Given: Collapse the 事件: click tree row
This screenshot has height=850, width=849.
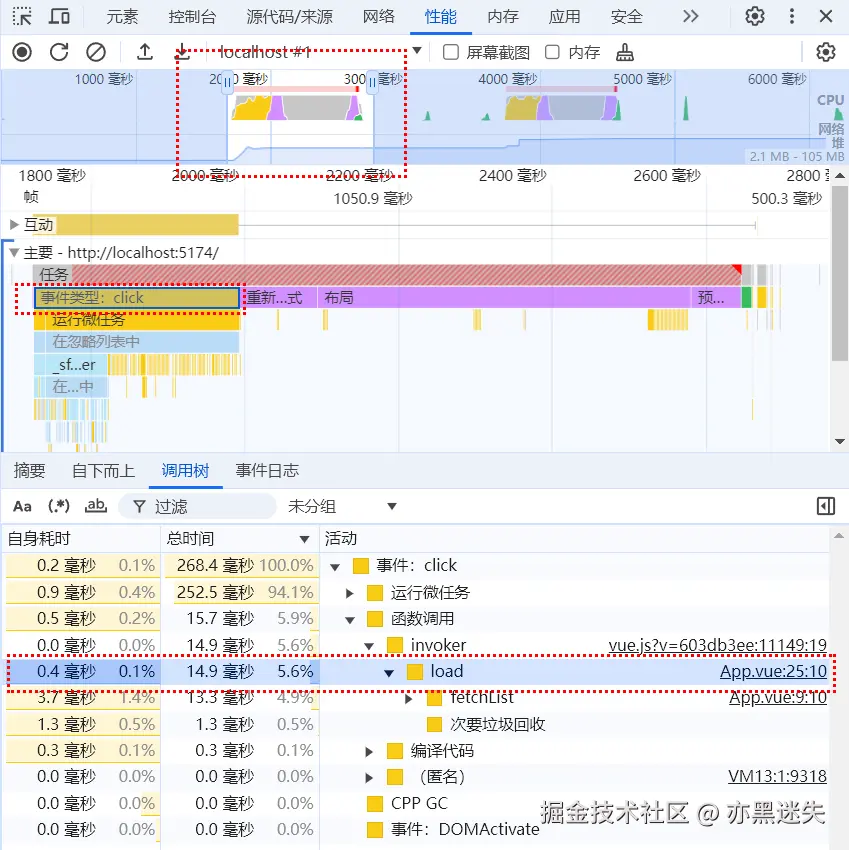Looking at the screenshot, I should point(335,567).
